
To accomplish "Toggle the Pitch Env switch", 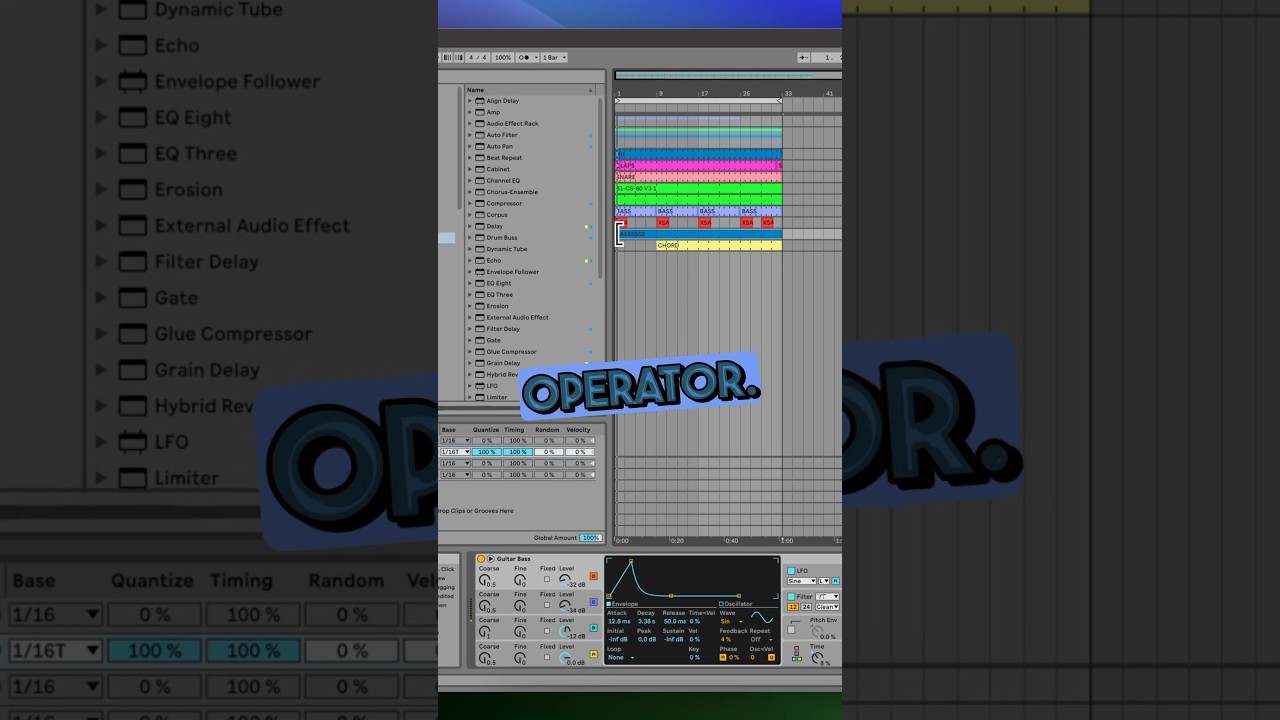I will [x=791, y=630].
